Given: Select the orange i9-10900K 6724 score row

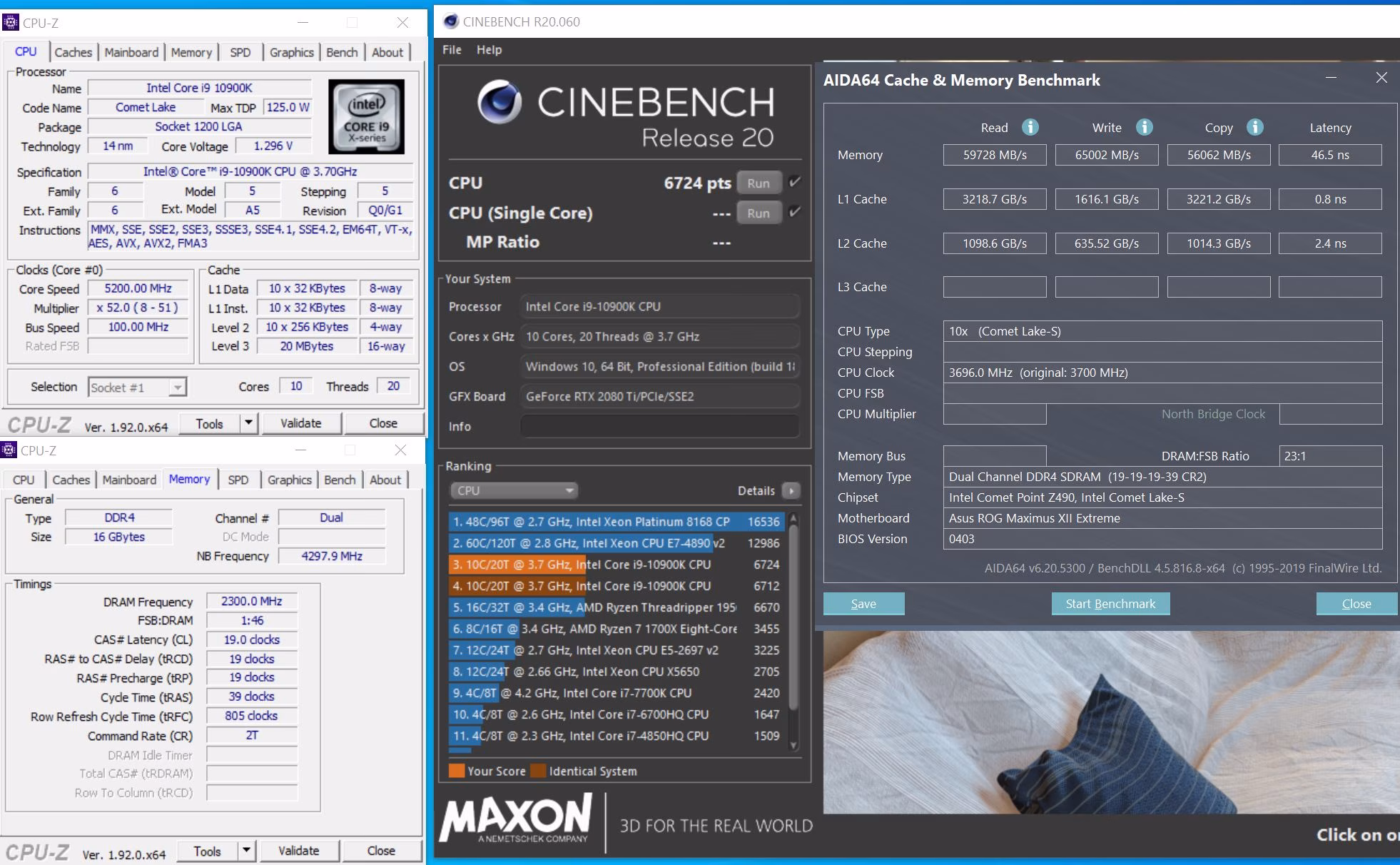Looking at the screenshot, I should pyautogui.click(x=617, y=565).
